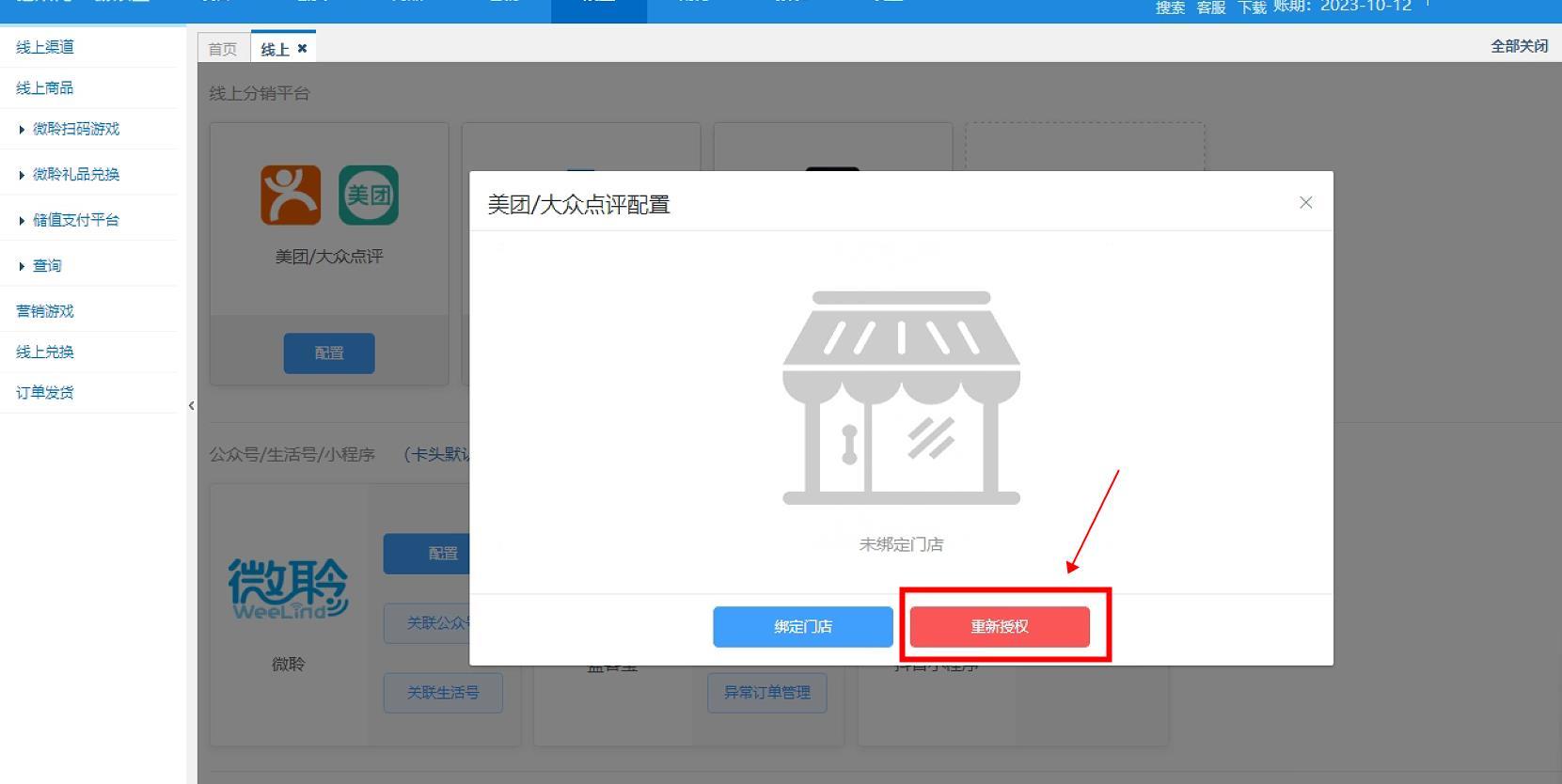The height and width of the screenshot is (784, 1562).
Task: Click the 公众号/生活号/小程序 section heading
Action: pos(292,455)
